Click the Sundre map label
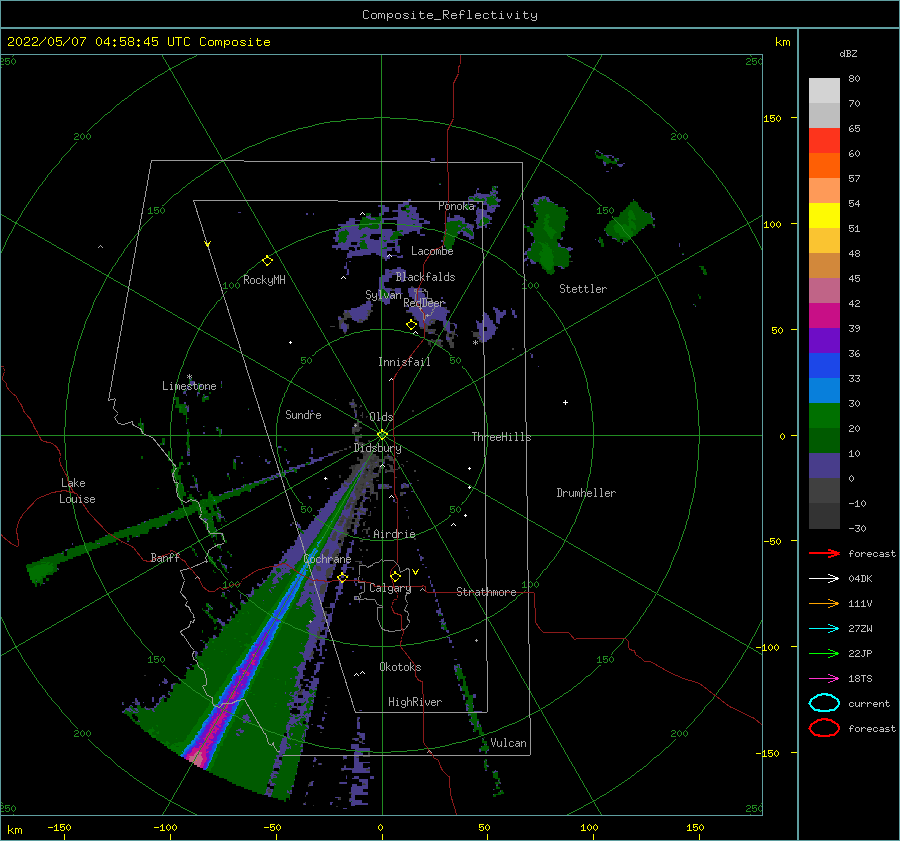Viewport: 900px width, 841px height. tap(303, 414)
